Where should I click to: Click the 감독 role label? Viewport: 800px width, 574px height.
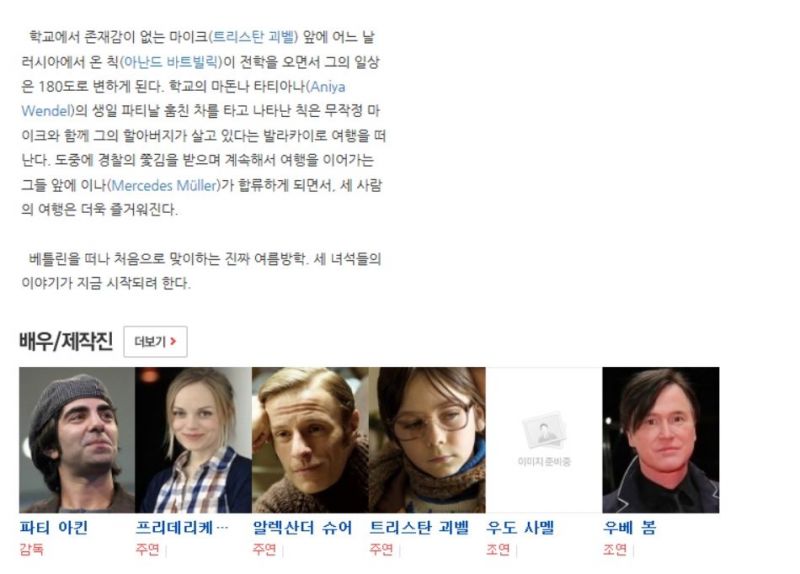[x=32, y=550]
